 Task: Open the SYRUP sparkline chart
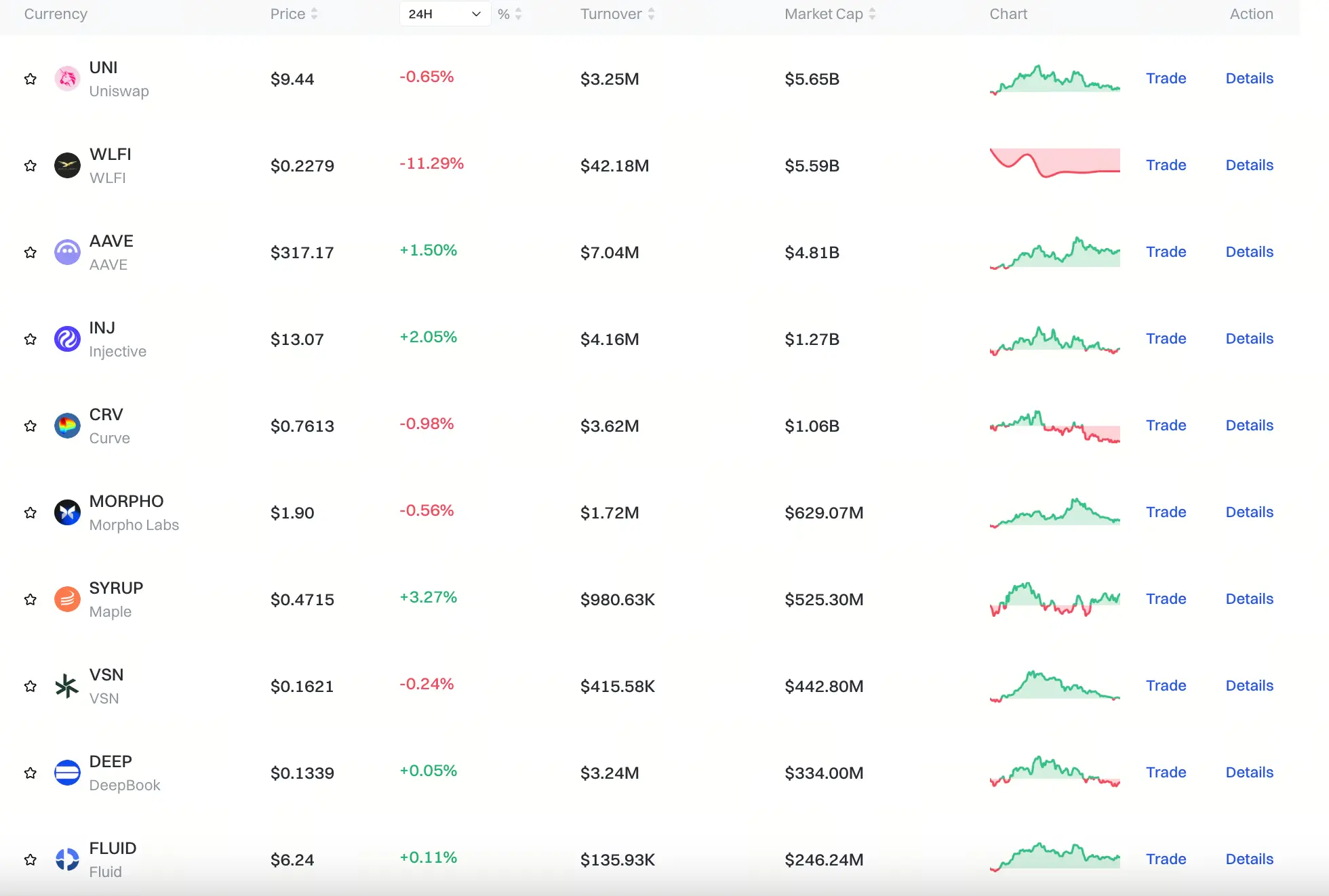coord(1054,599)
